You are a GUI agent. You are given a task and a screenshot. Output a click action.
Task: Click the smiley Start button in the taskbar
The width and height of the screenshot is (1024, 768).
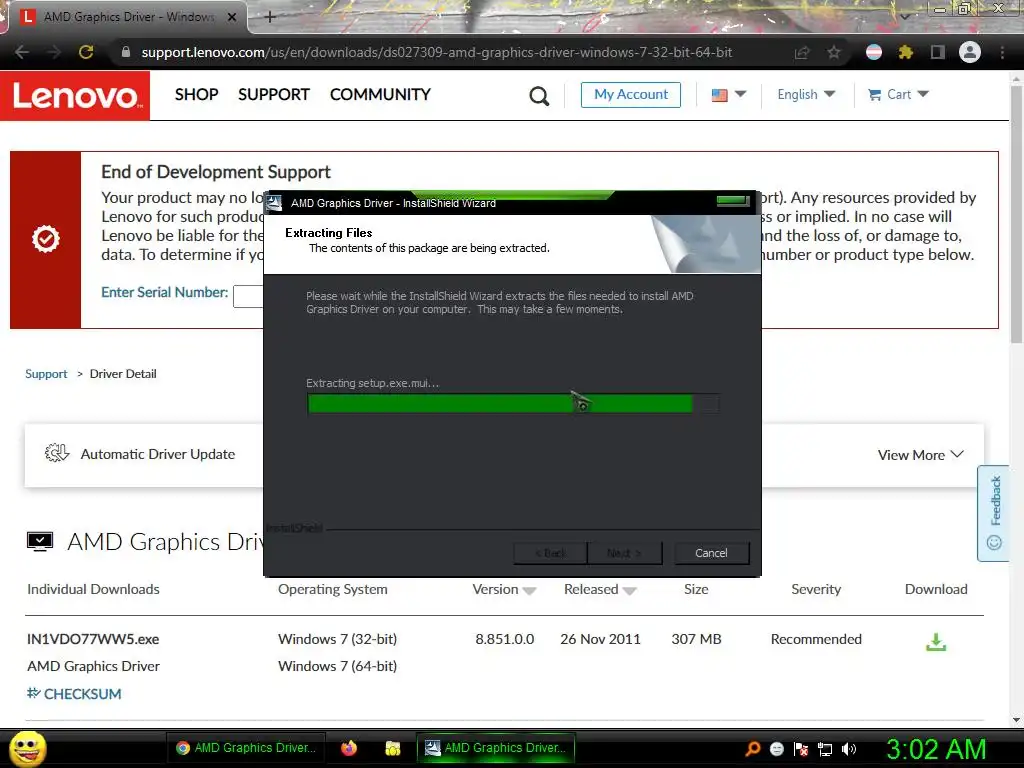(x=28, y=748)
